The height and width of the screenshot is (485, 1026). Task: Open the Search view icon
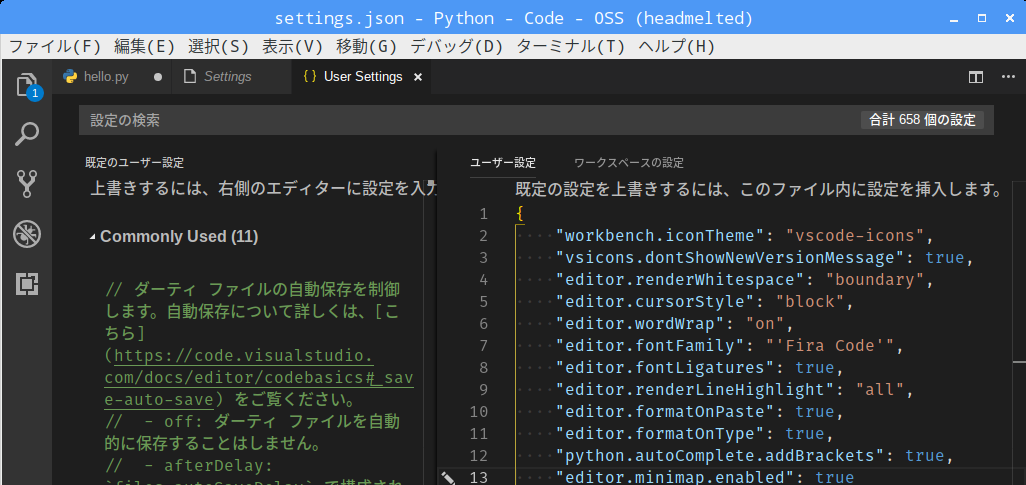pyautogui.click(x=27, y=134)
